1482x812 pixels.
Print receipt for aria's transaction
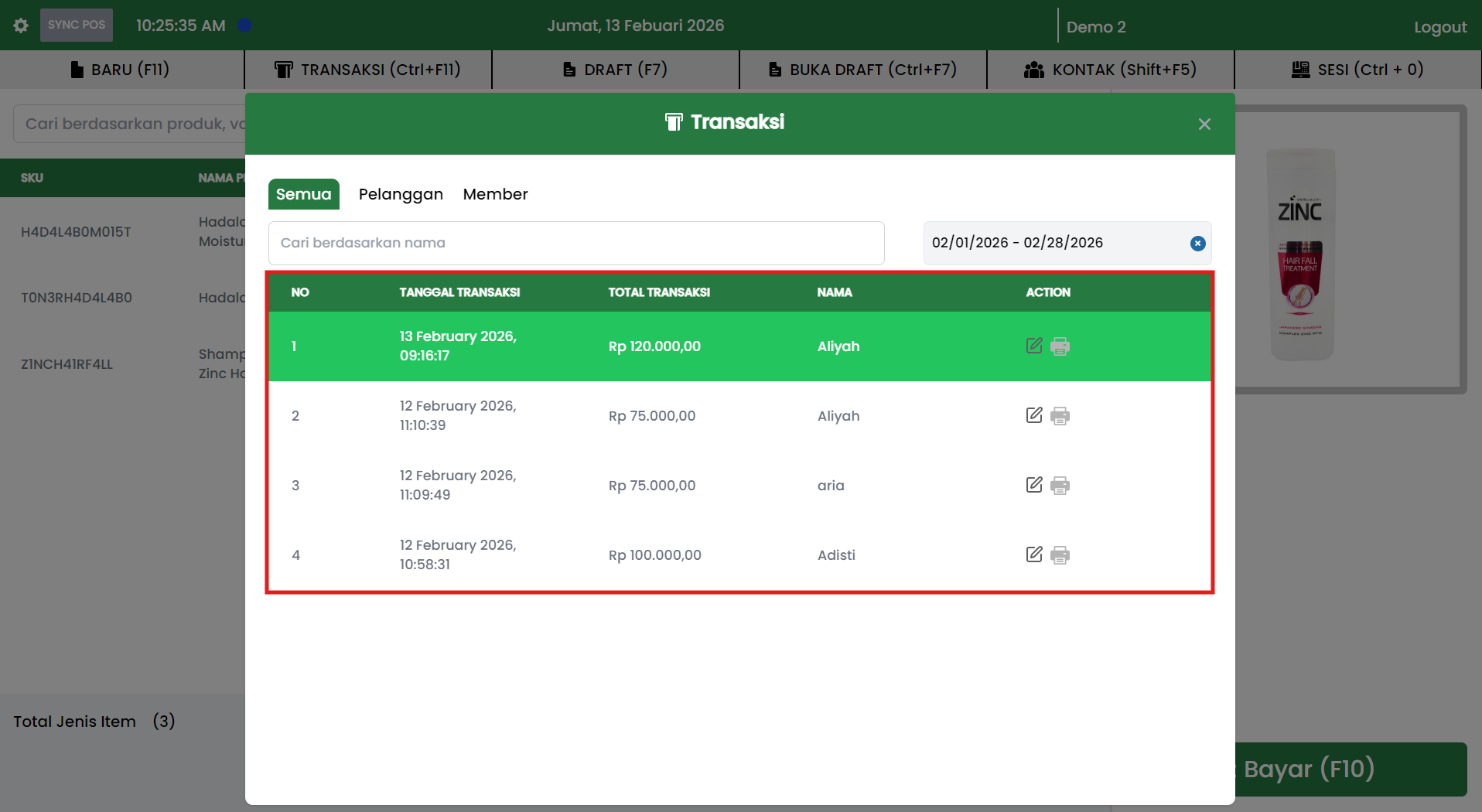point(1060,486)
